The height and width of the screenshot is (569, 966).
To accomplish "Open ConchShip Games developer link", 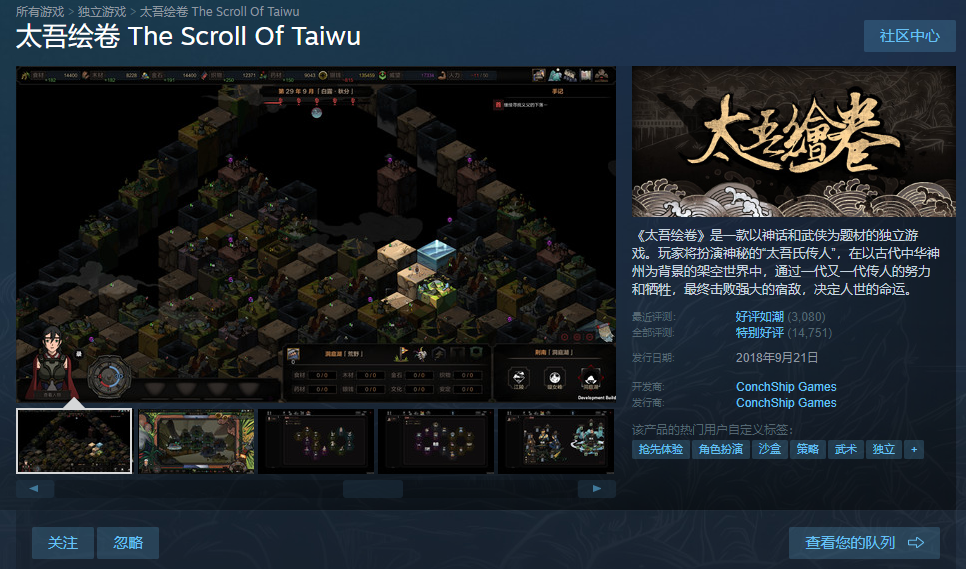I will pyautogui.click(x=786, y=387).
